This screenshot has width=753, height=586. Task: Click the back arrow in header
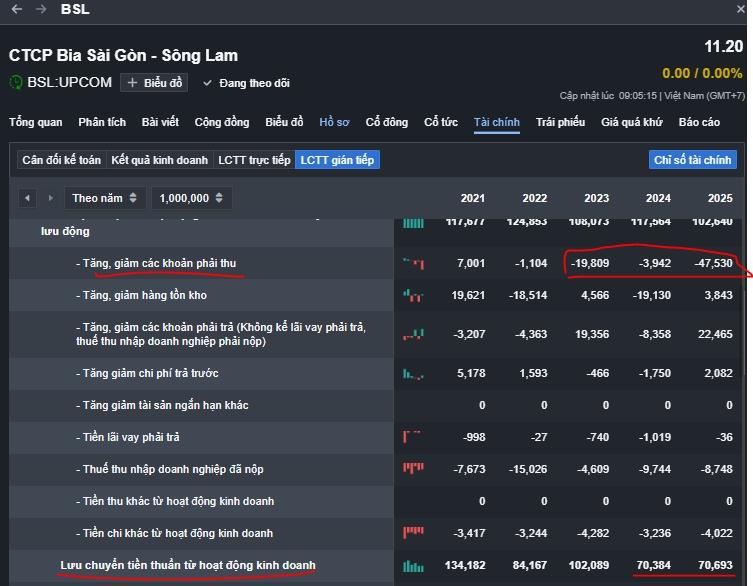(x=17, y=9)
